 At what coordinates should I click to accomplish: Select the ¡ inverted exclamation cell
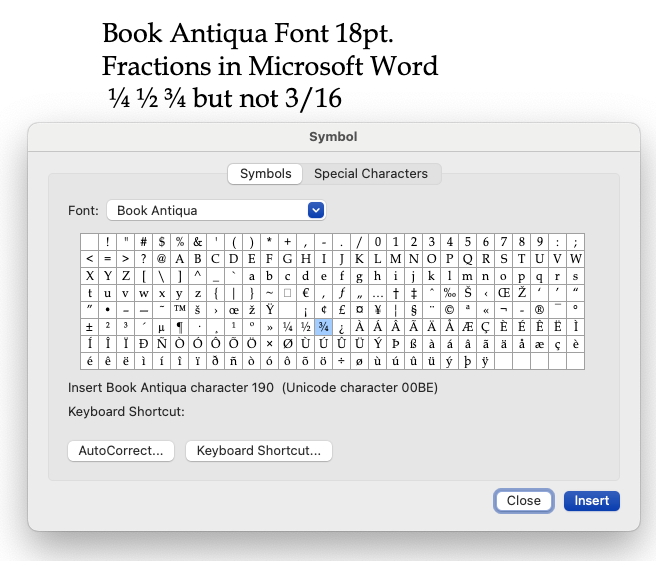click(305, 310)
